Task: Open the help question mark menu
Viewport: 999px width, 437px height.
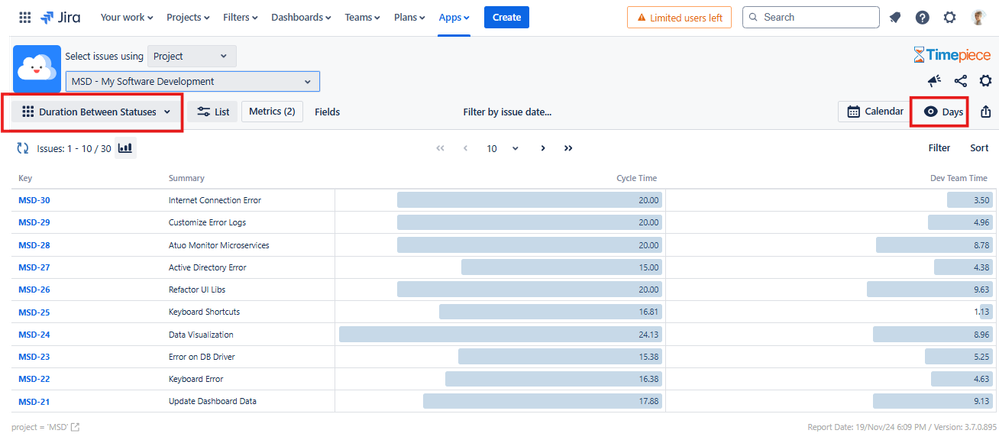Action: tap(922, 18)
